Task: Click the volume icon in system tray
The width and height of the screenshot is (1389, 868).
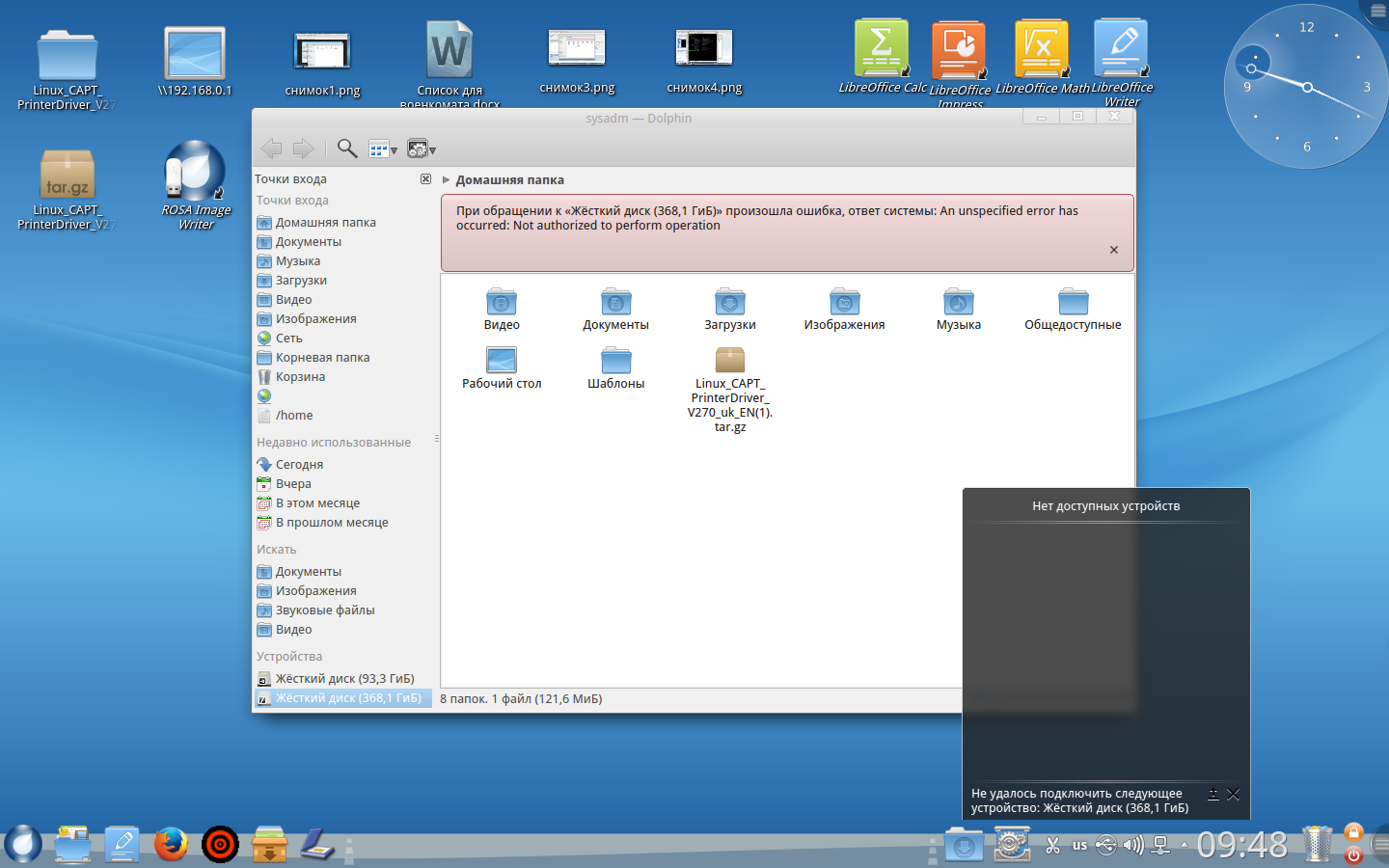Action: pos(1133,846)
